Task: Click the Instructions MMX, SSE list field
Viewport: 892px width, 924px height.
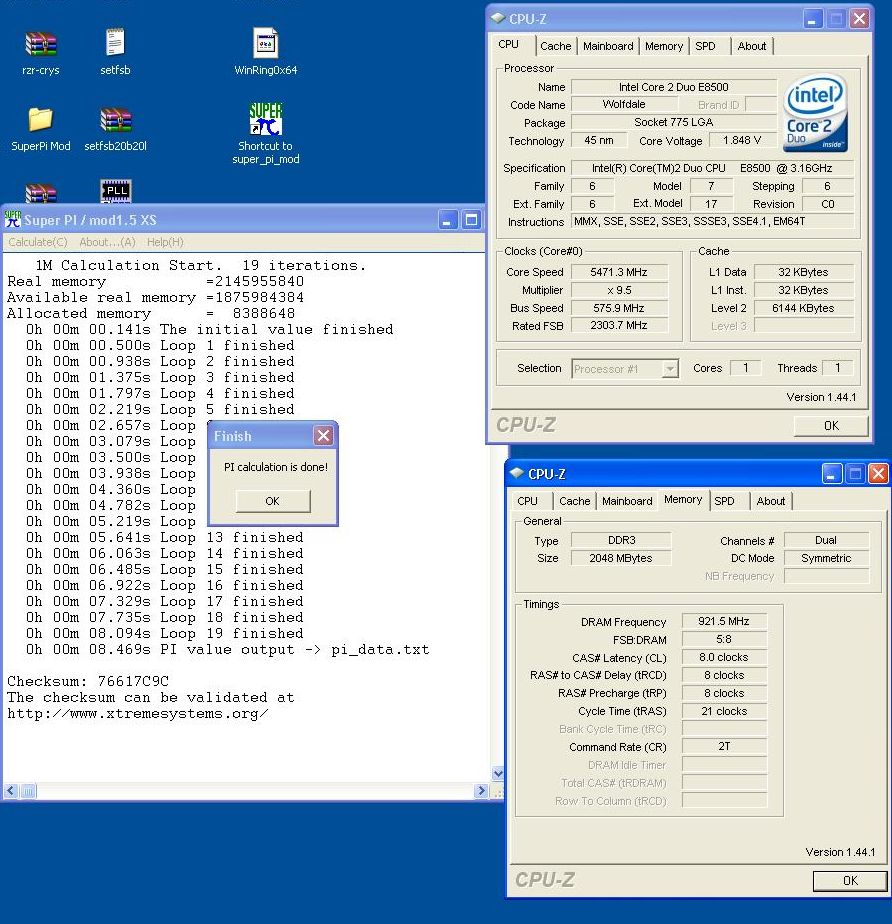Action: click(712, 222)
